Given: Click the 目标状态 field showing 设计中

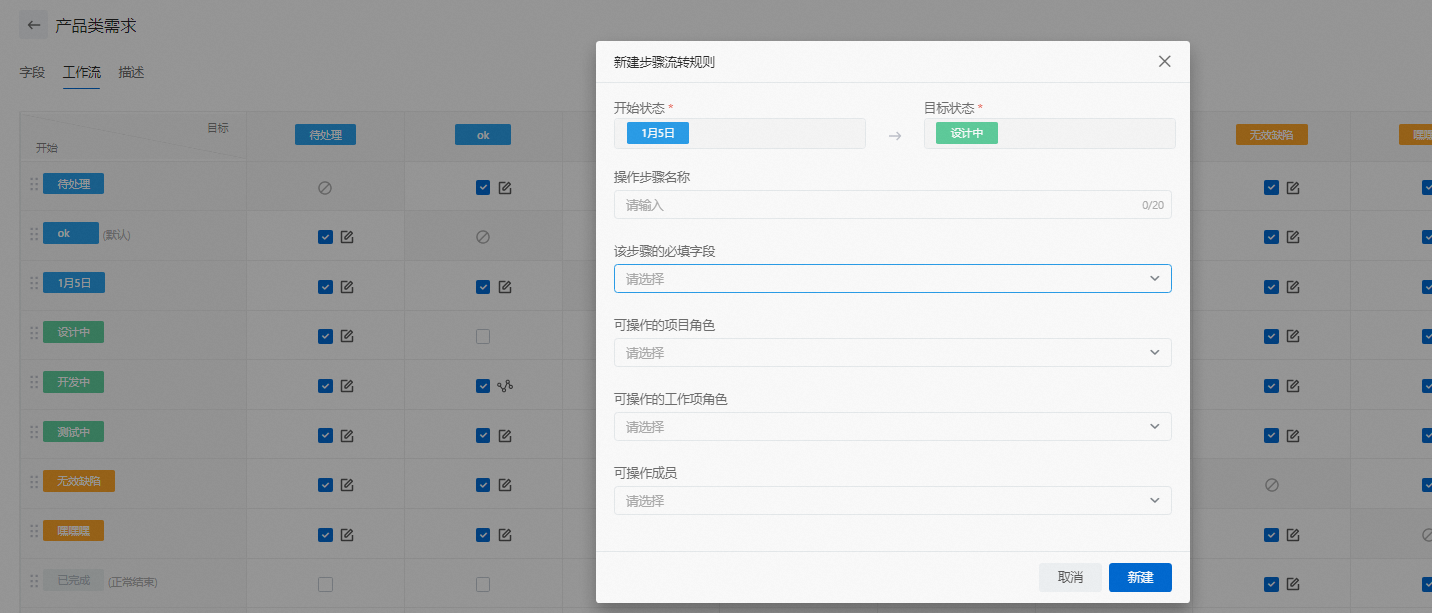Looking at the screenshot, I should (1049, 134).
